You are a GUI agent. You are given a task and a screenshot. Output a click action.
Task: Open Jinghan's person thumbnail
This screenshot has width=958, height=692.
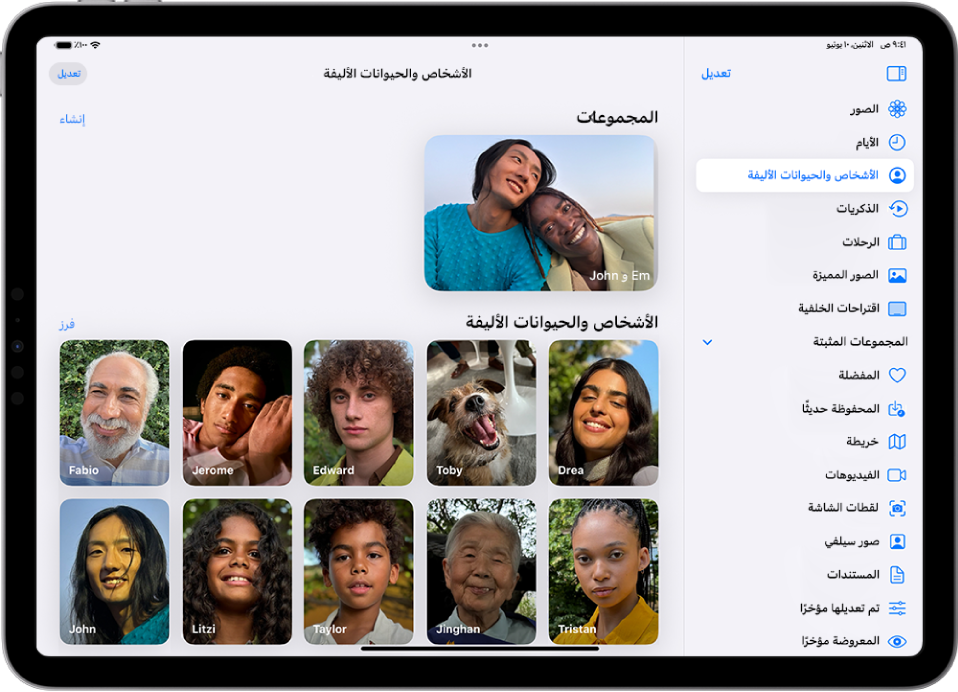click(481, 572)
